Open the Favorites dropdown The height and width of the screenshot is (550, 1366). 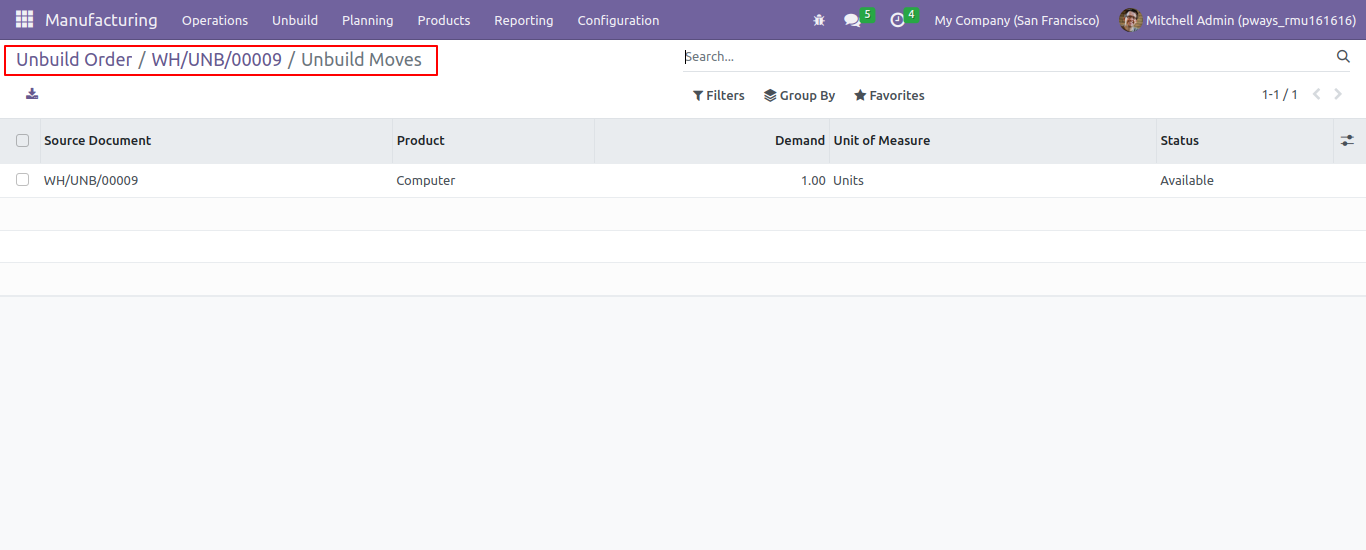(x=889, y=96)
